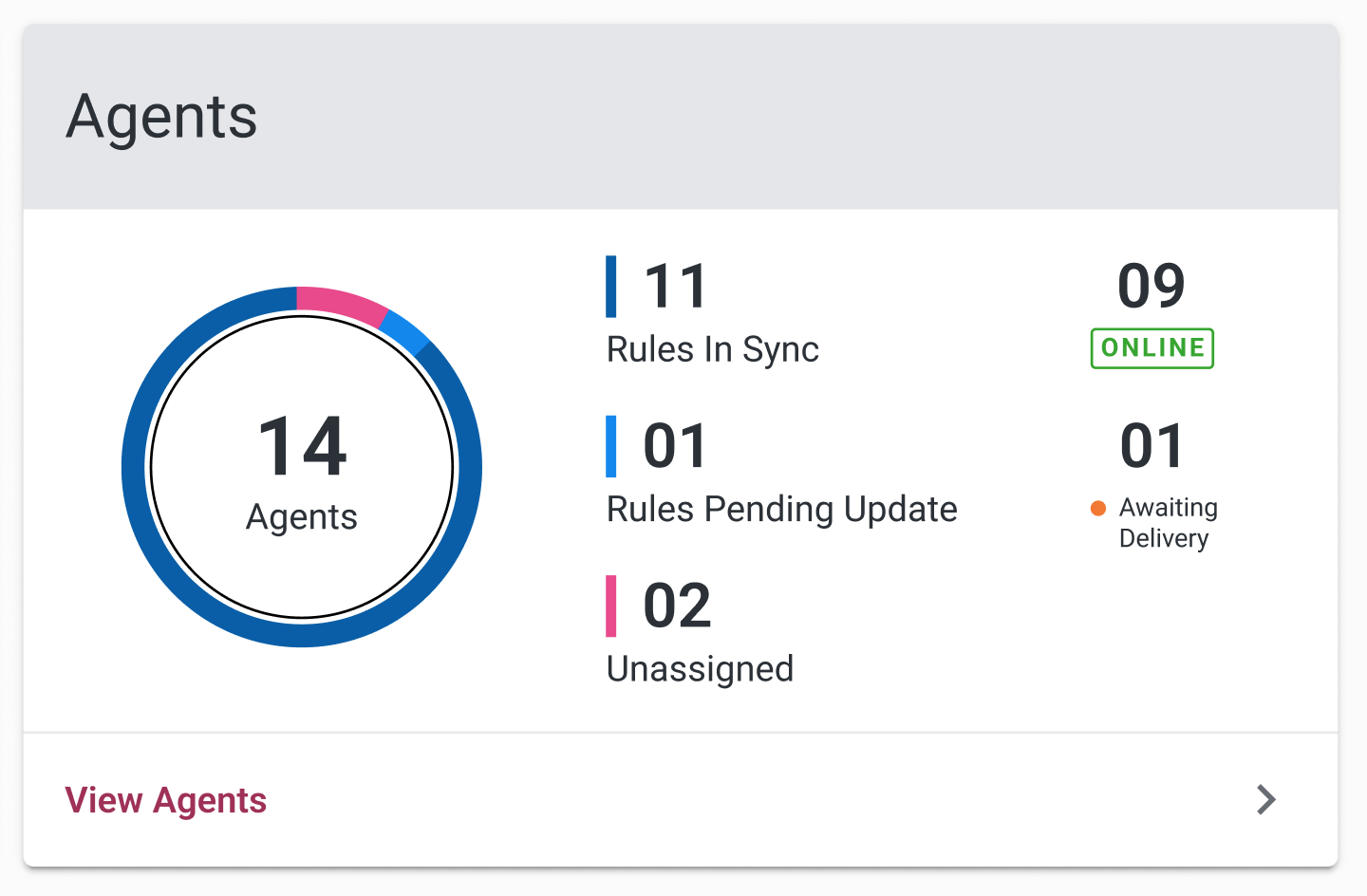This screenshot has height=896, width=1367.
Task: Click the pink Unassigned legend marker
Action: (x=611, y=606)
